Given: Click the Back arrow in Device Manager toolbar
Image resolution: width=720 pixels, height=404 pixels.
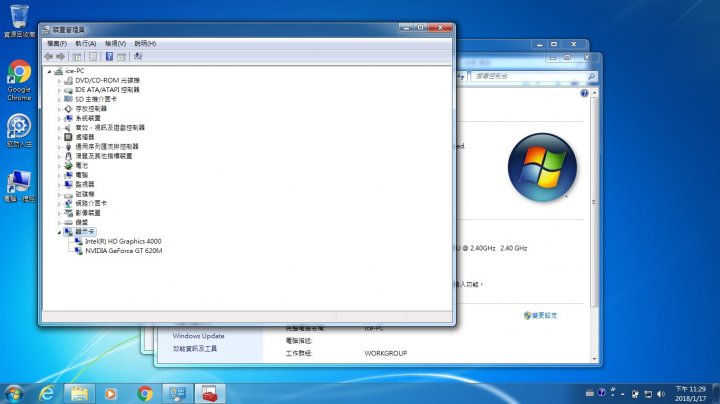Looking at the screenshot, I should coord(49,56).
